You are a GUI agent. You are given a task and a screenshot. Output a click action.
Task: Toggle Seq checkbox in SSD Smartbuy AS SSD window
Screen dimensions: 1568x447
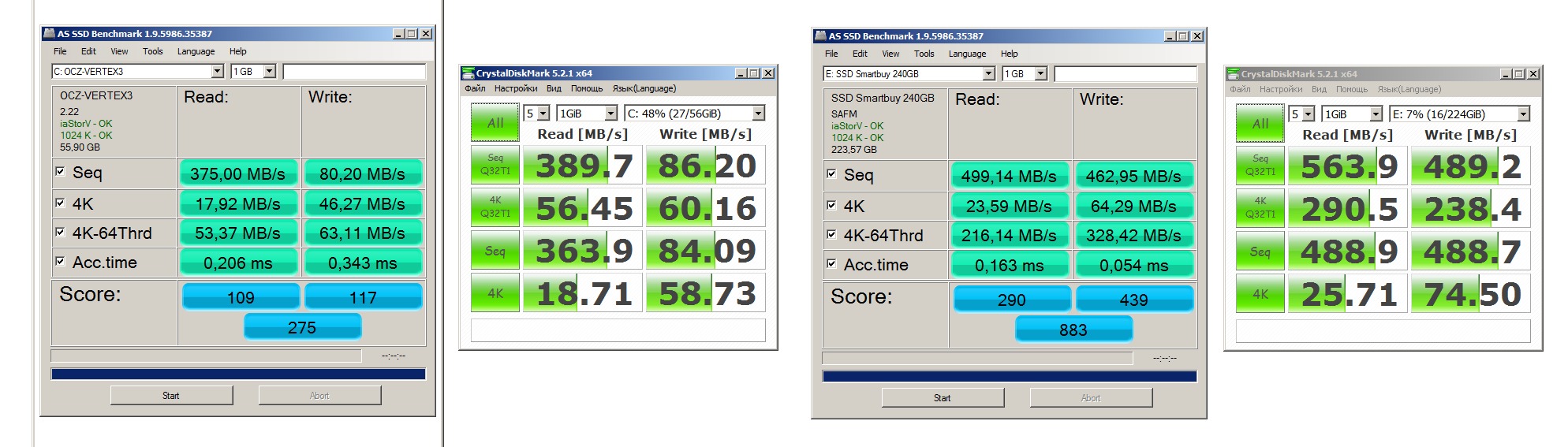(831, 173)
